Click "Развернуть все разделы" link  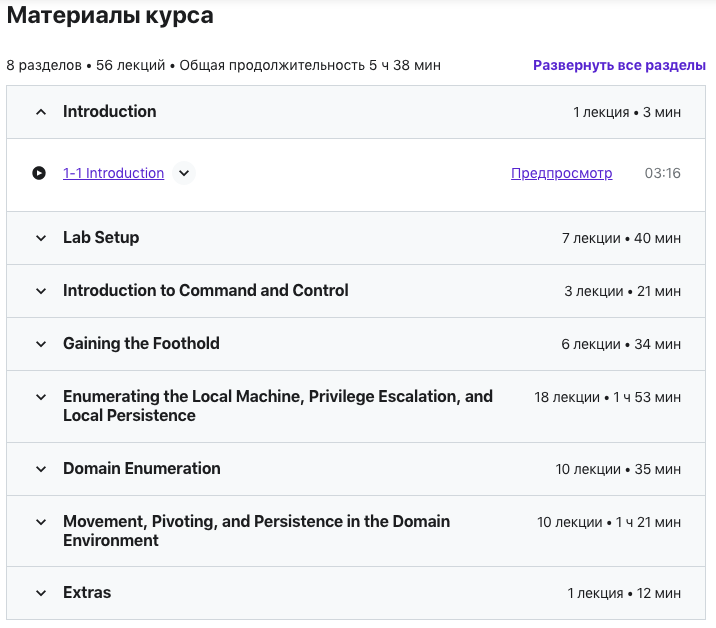(x=619, y=65)
